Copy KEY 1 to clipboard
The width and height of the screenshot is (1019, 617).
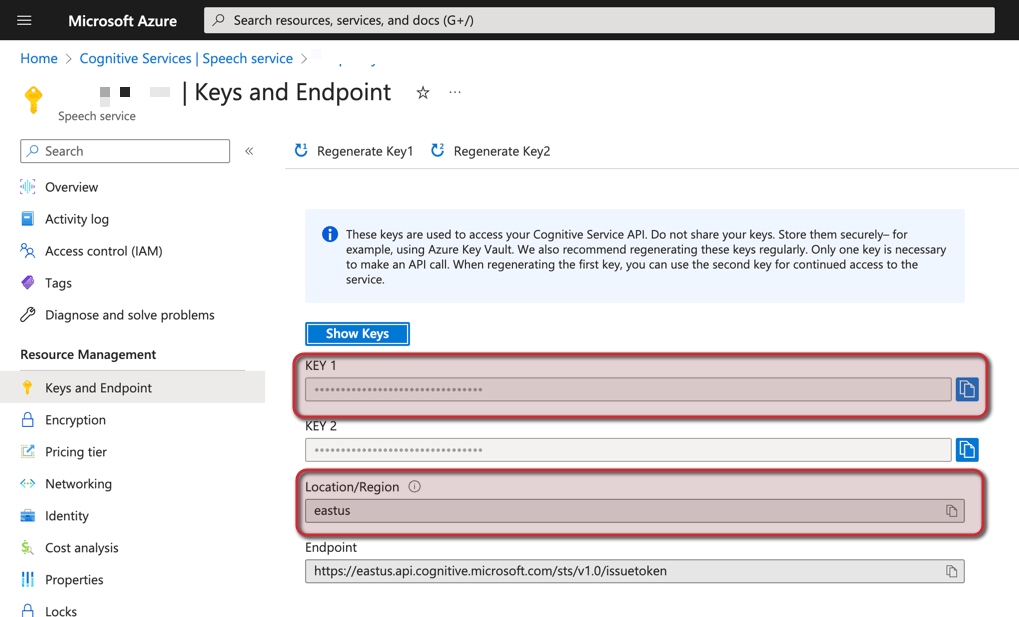(966, 389)
